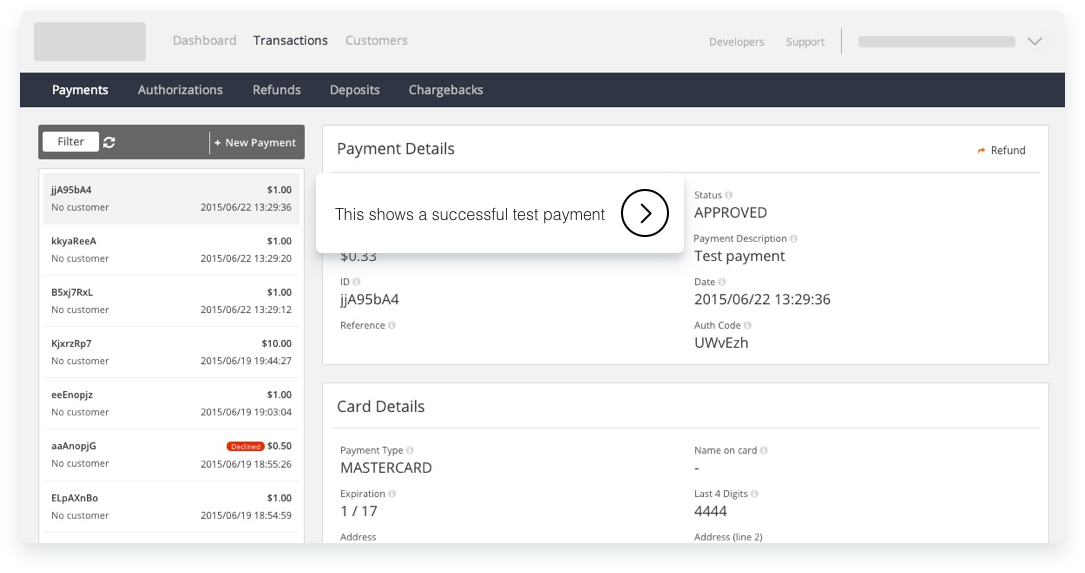Select payment B5xj7RxL in the list
The width and height of the screenshot is (1085, 573).
[x=172, y=301]
